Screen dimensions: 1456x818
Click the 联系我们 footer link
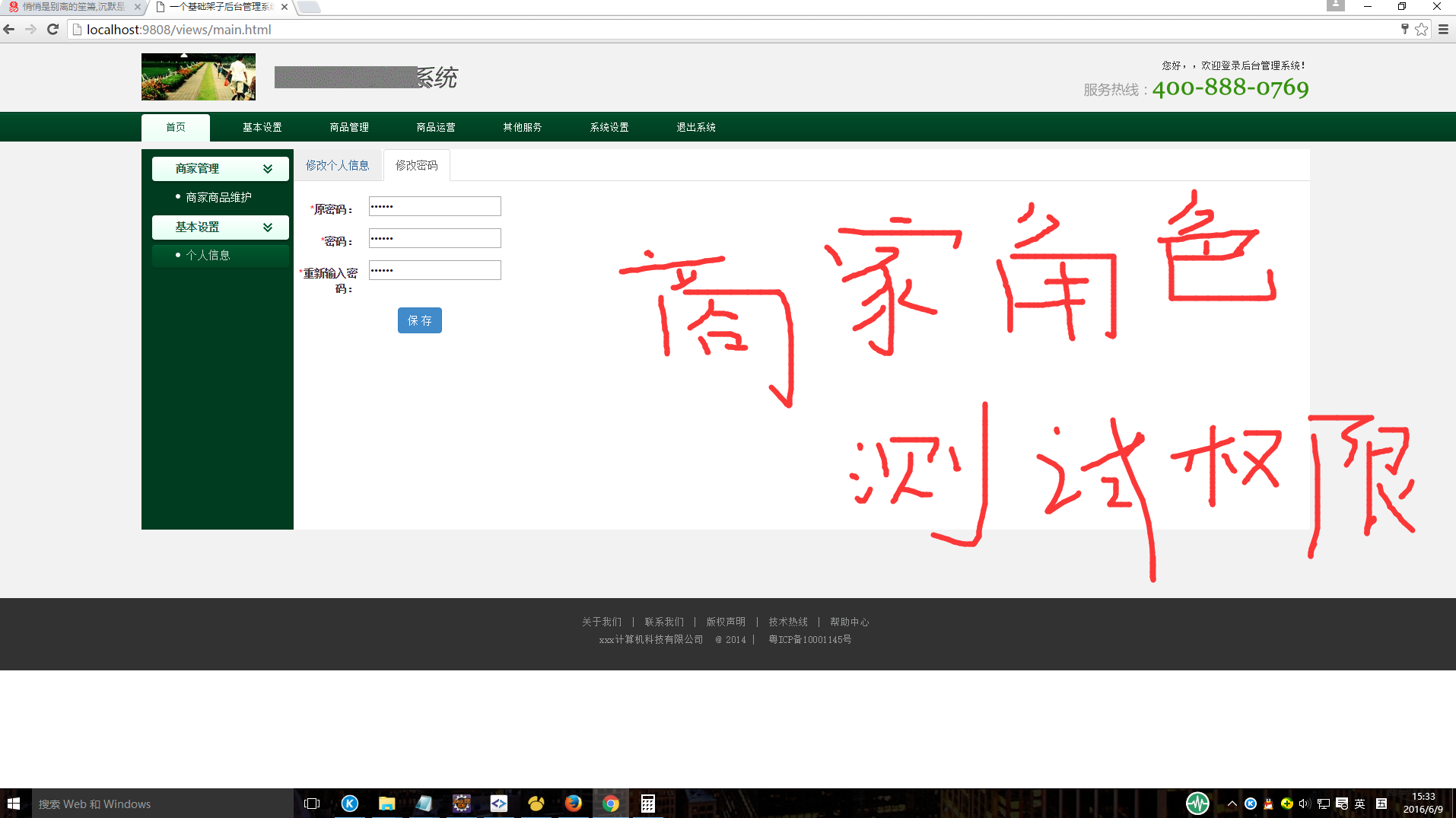(664, 622)
